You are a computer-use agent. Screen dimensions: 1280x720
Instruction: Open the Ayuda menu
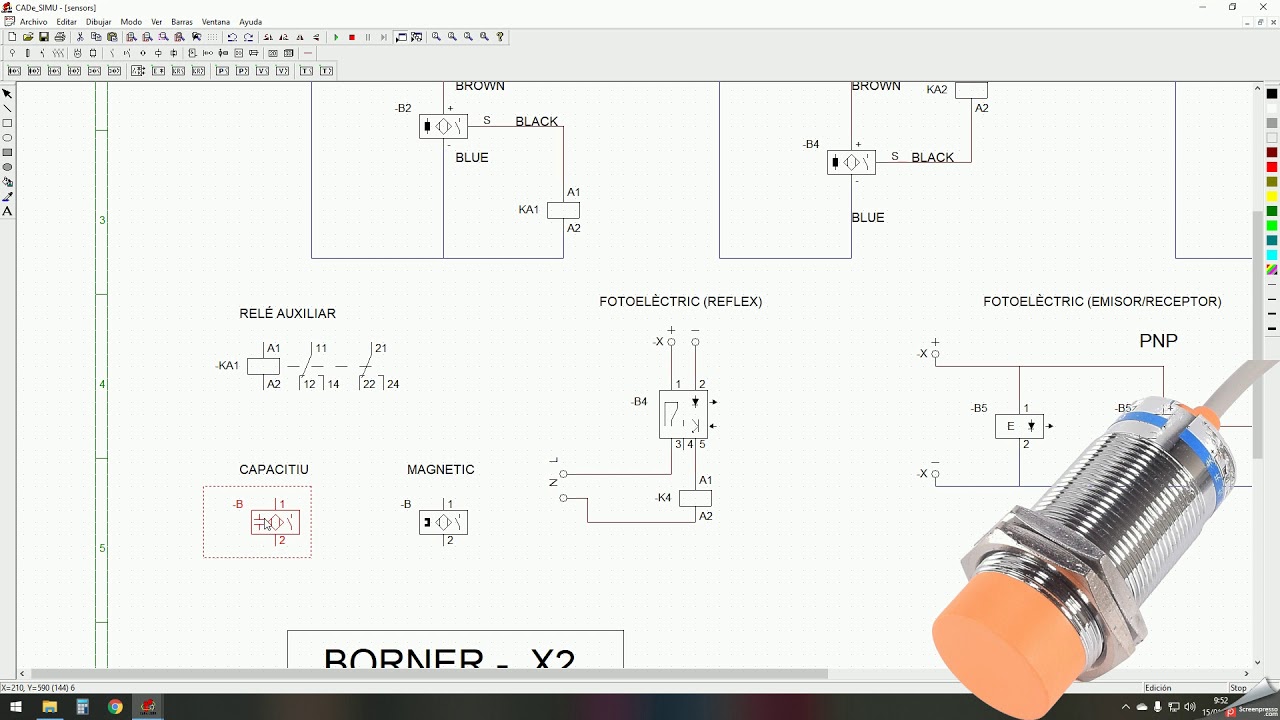[x=251, y=22]
